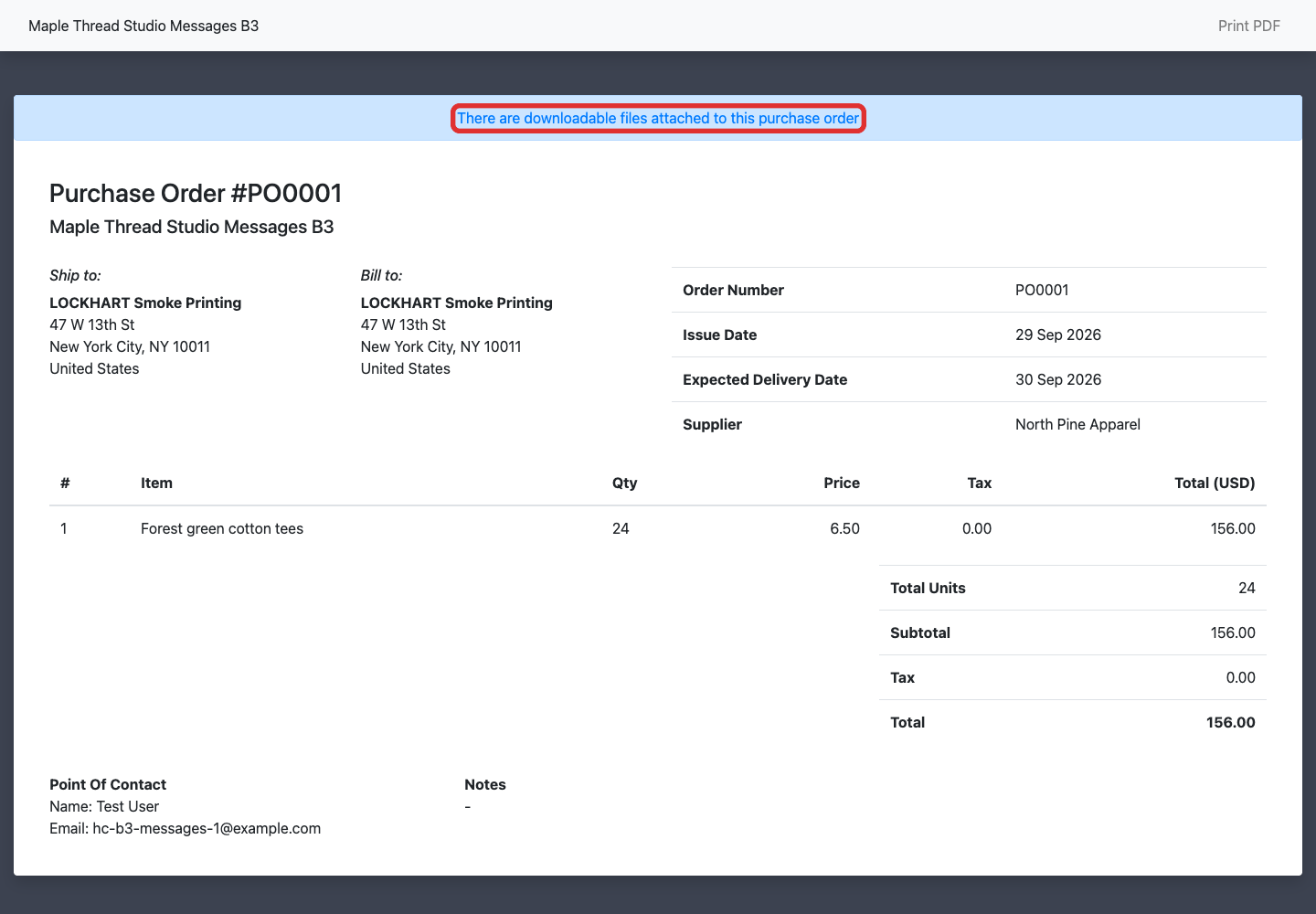
Task: Click the Tax label in totals
Action: pyautogui.click(x=902, y=677)
